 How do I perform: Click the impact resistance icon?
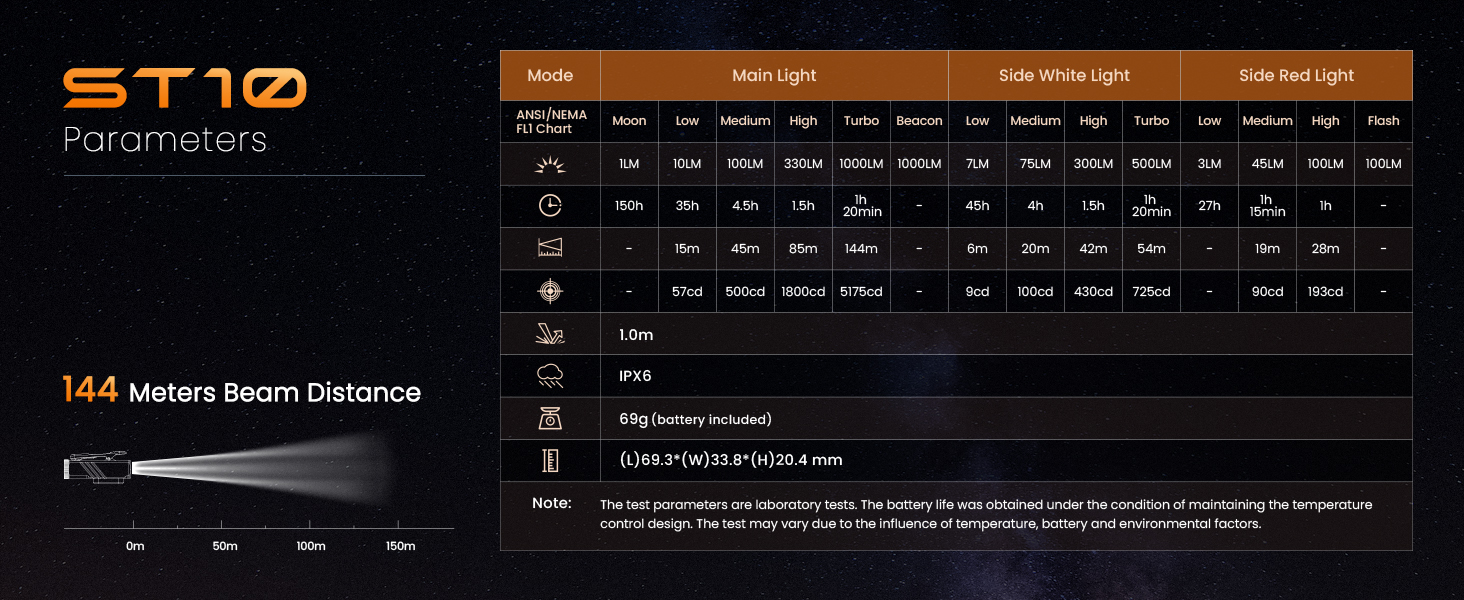(550, 334)
